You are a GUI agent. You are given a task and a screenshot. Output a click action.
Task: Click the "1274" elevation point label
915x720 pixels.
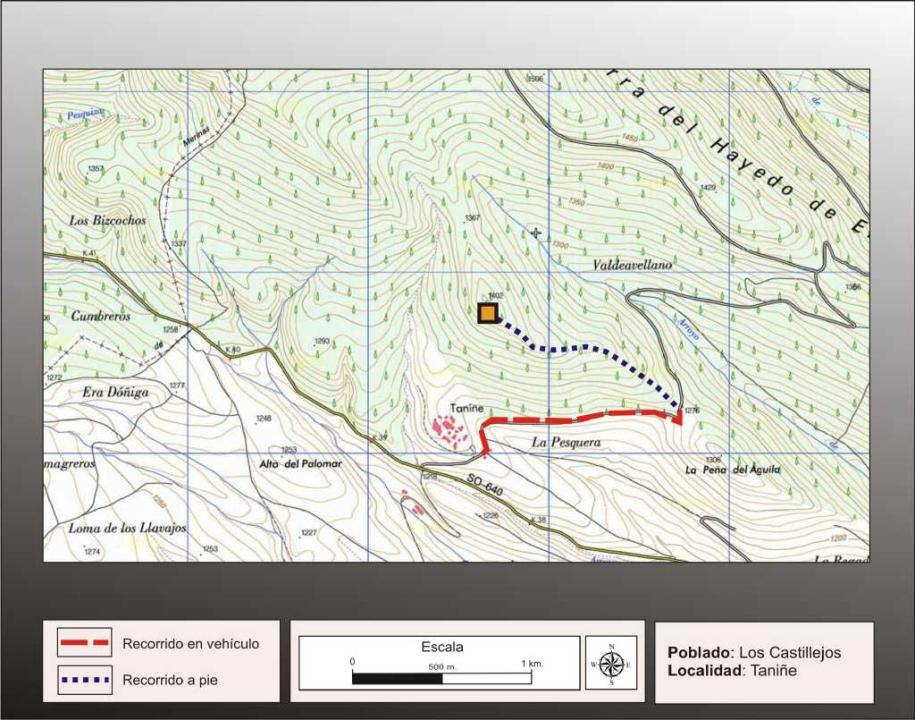click(92, 551)
